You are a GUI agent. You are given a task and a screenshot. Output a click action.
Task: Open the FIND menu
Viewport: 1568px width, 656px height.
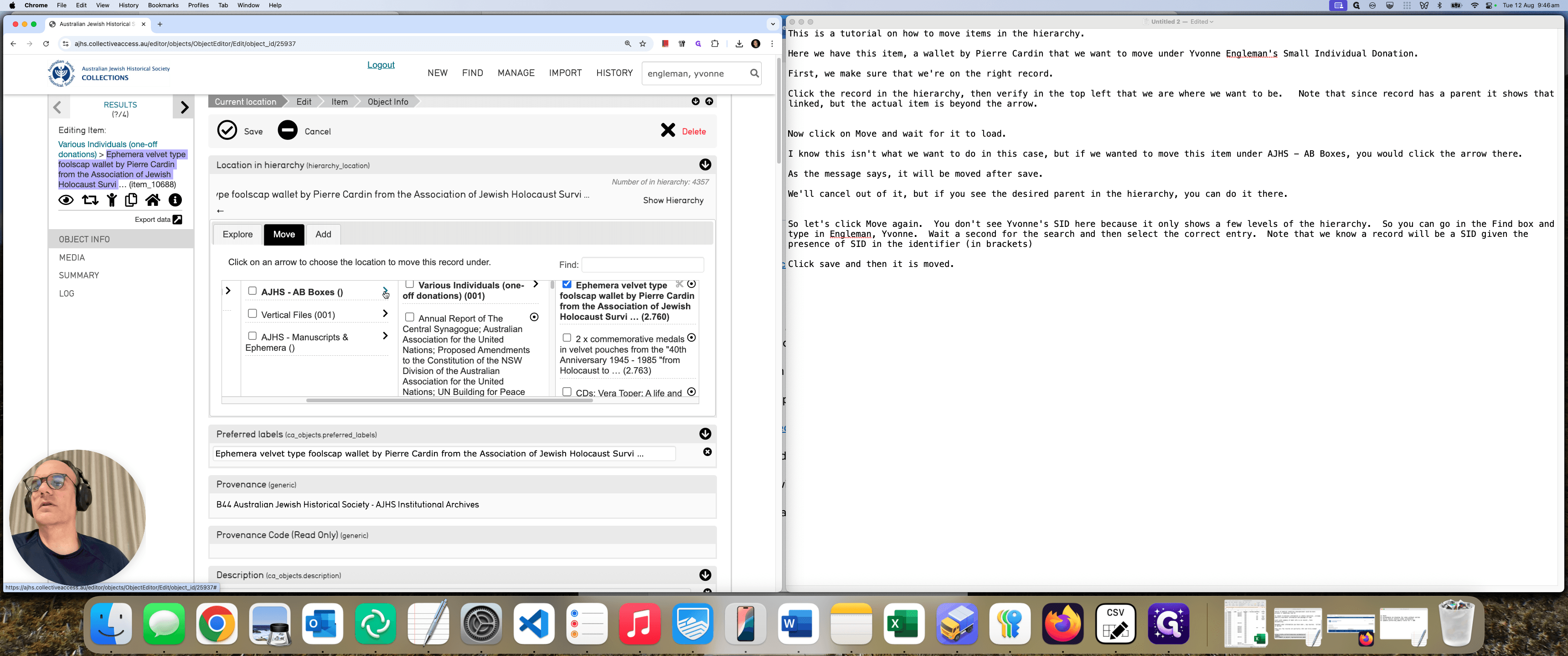point(472,73)
